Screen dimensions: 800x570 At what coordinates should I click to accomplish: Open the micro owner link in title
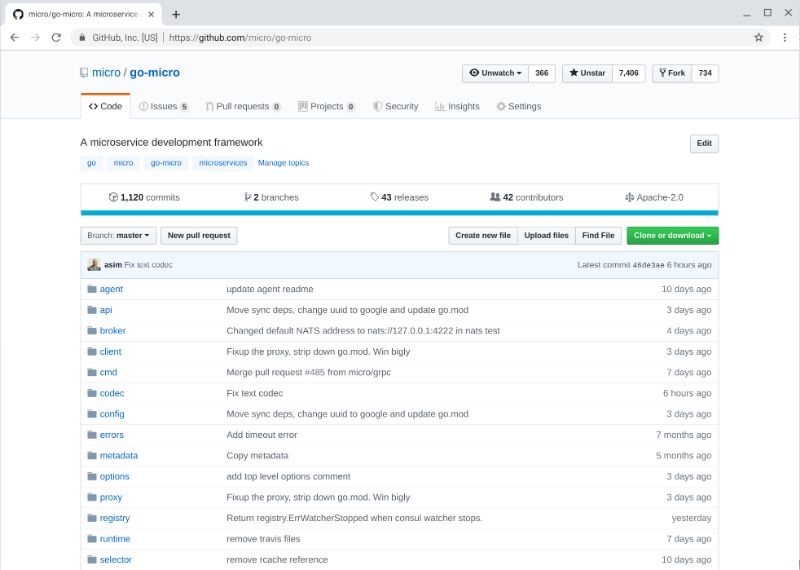(106, 72)
